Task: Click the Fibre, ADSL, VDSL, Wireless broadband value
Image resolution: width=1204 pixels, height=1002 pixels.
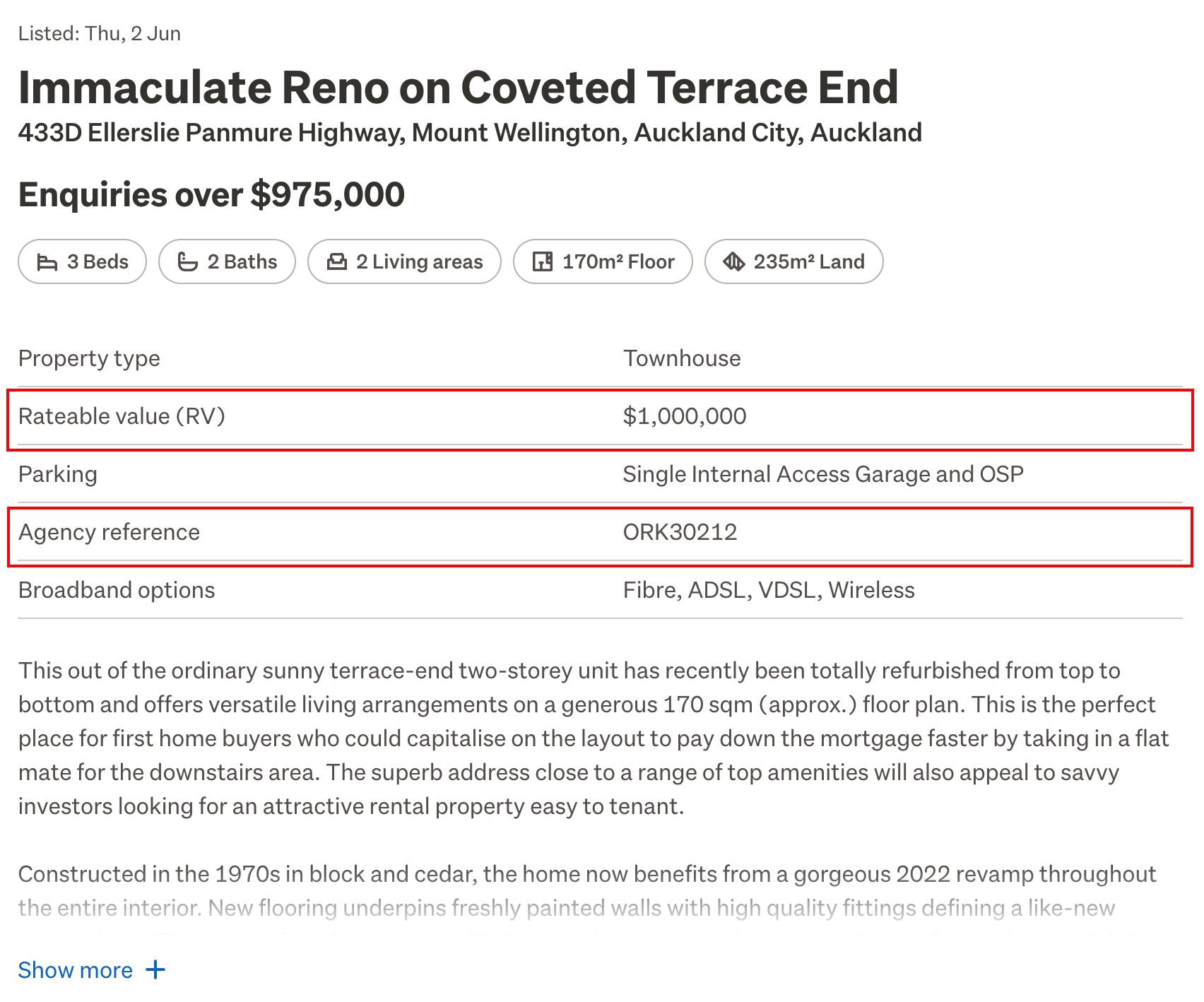Action: 768,590
